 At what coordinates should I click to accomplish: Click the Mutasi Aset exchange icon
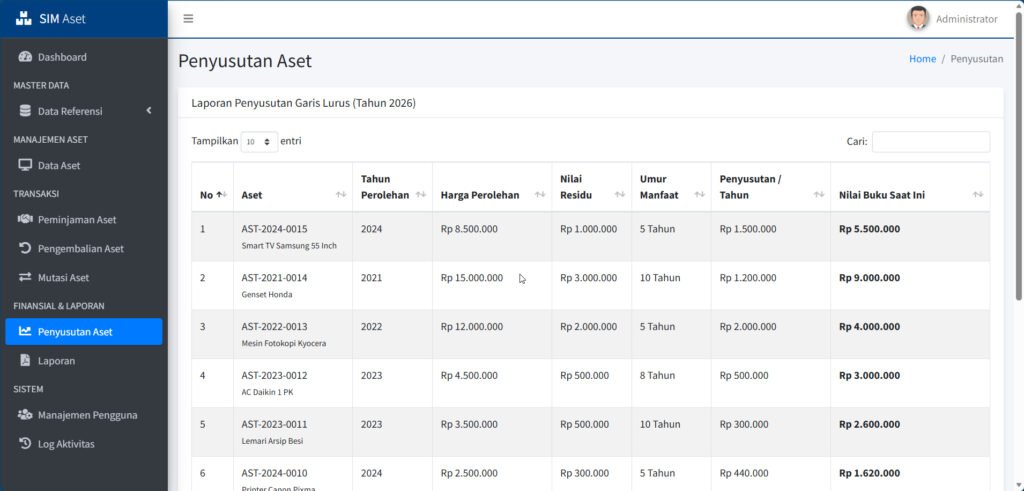tap(25, 277)
